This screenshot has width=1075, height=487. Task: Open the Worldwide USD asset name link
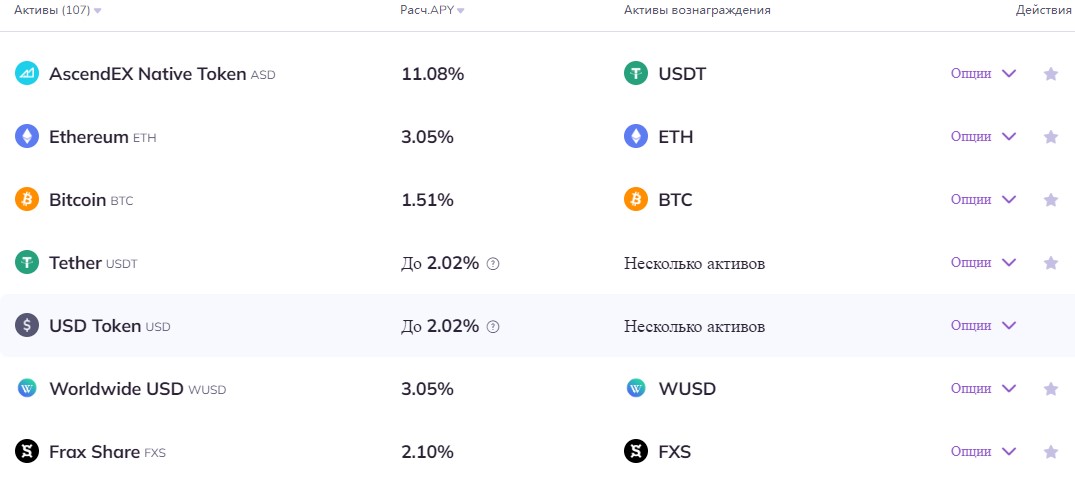(118, 388)
